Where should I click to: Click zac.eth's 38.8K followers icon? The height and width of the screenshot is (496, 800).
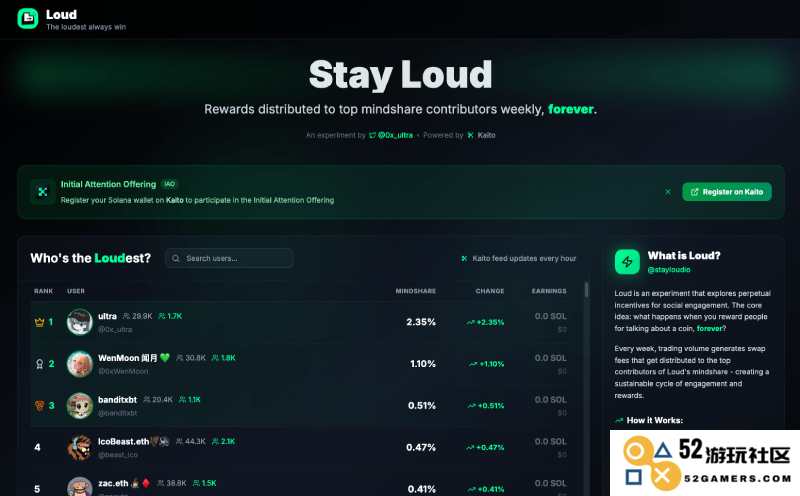point(161,483)
